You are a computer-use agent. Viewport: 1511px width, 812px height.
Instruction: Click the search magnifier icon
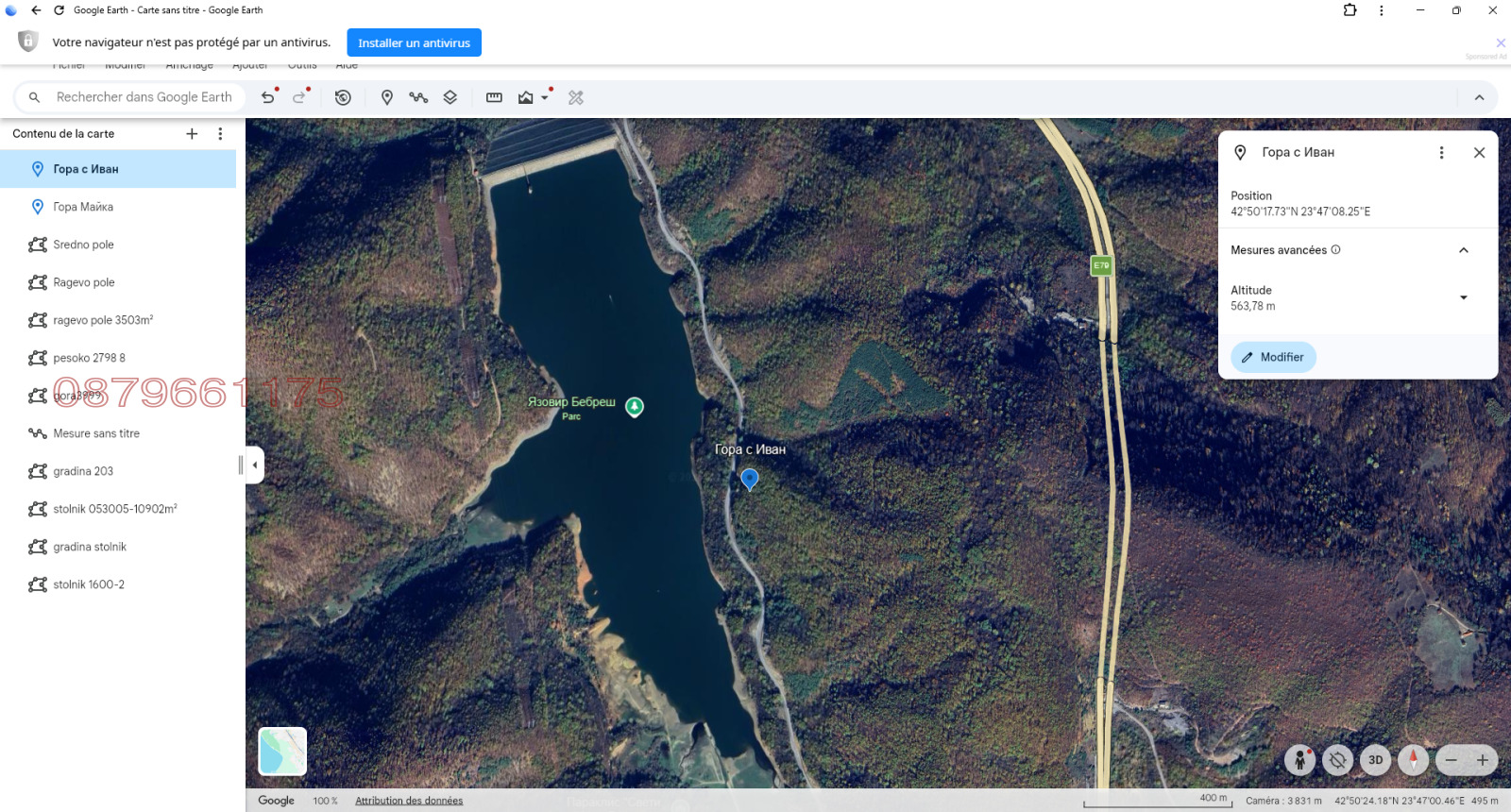coord(35,97)
